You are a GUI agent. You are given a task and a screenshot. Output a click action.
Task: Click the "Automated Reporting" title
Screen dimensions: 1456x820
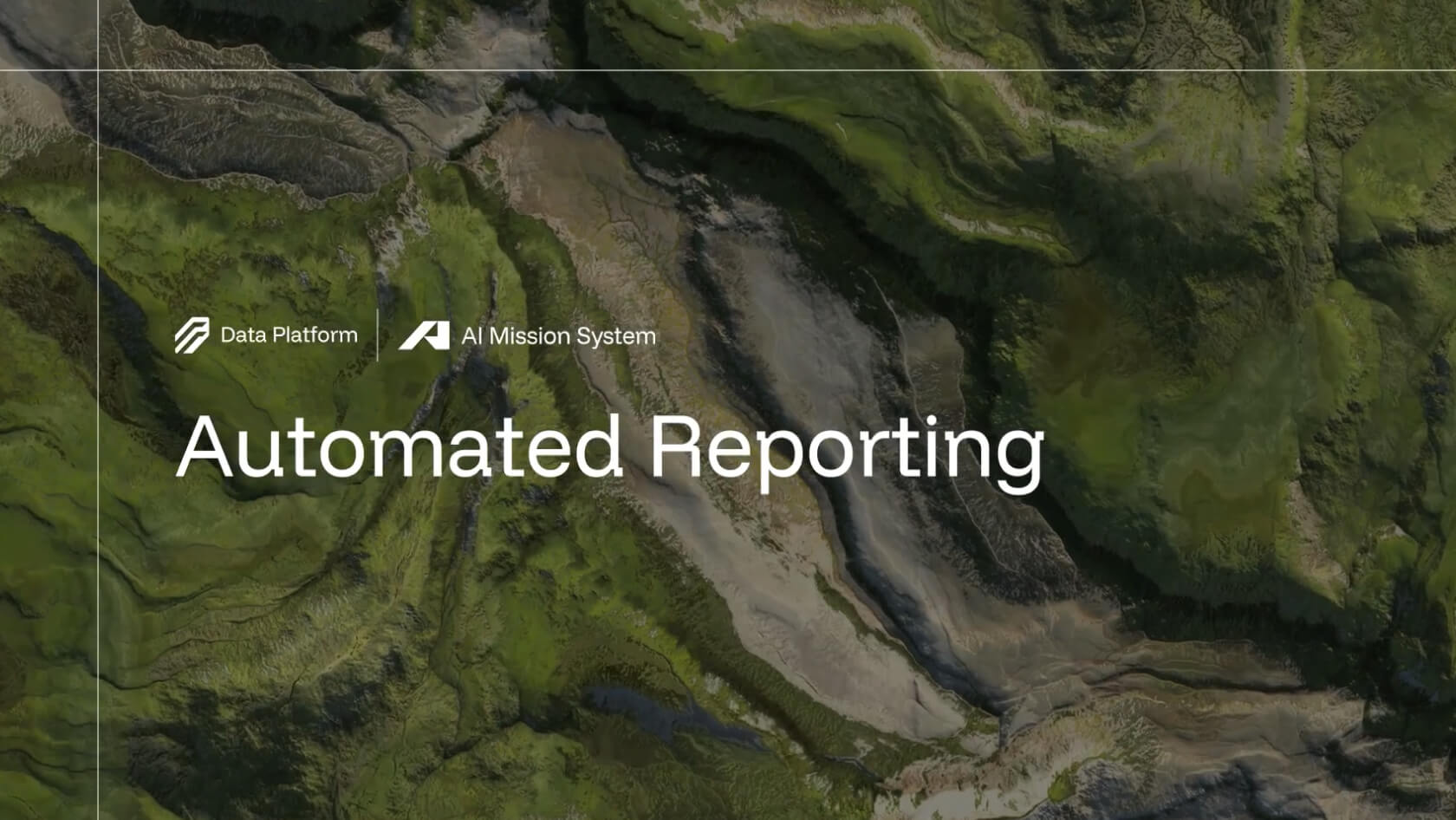(x=609, y=448)
